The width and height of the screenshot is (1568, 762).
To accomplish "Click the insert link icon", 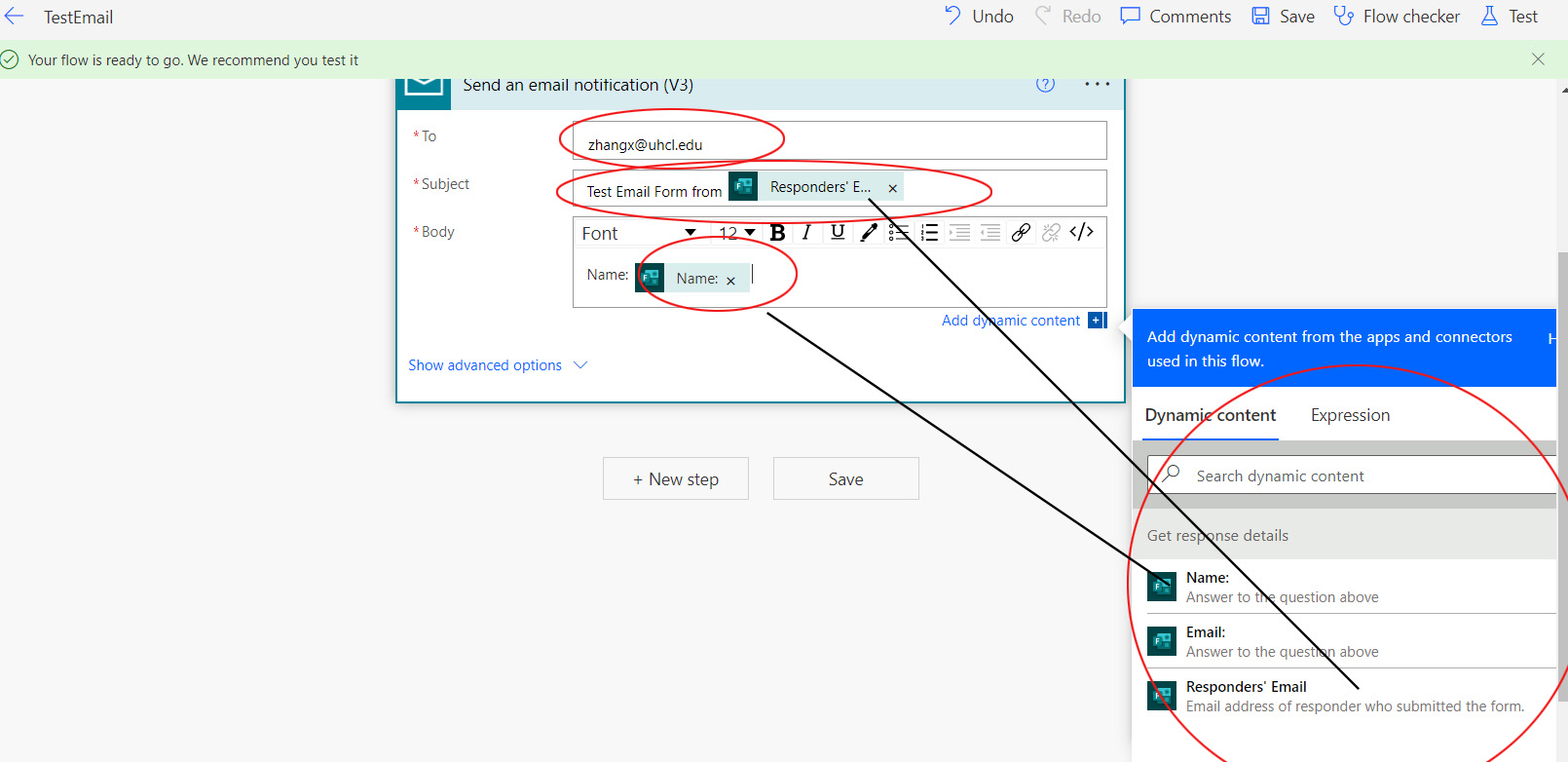I will pos(1021,232).
